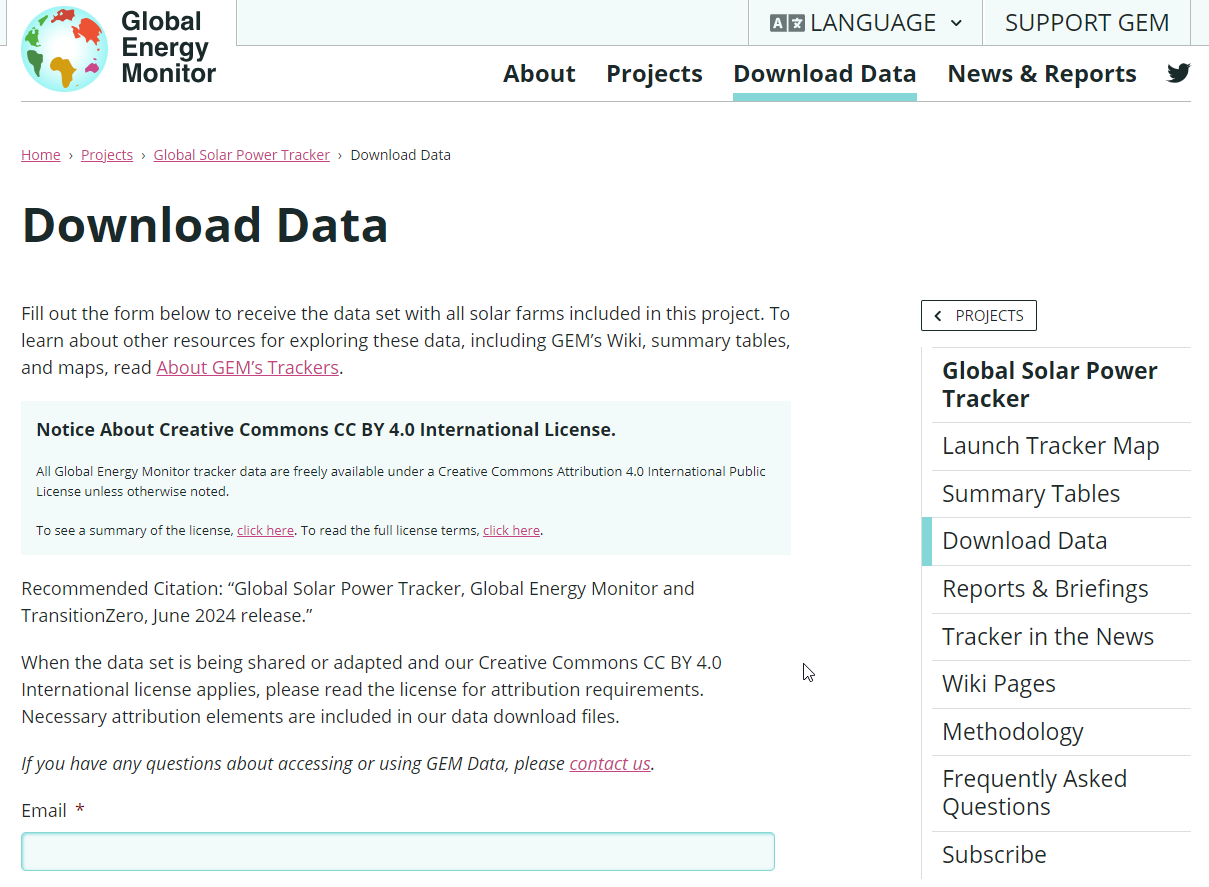This screenshot has height=887, width=1209.
Task: Click the contact us link
Action: (610, 764)
